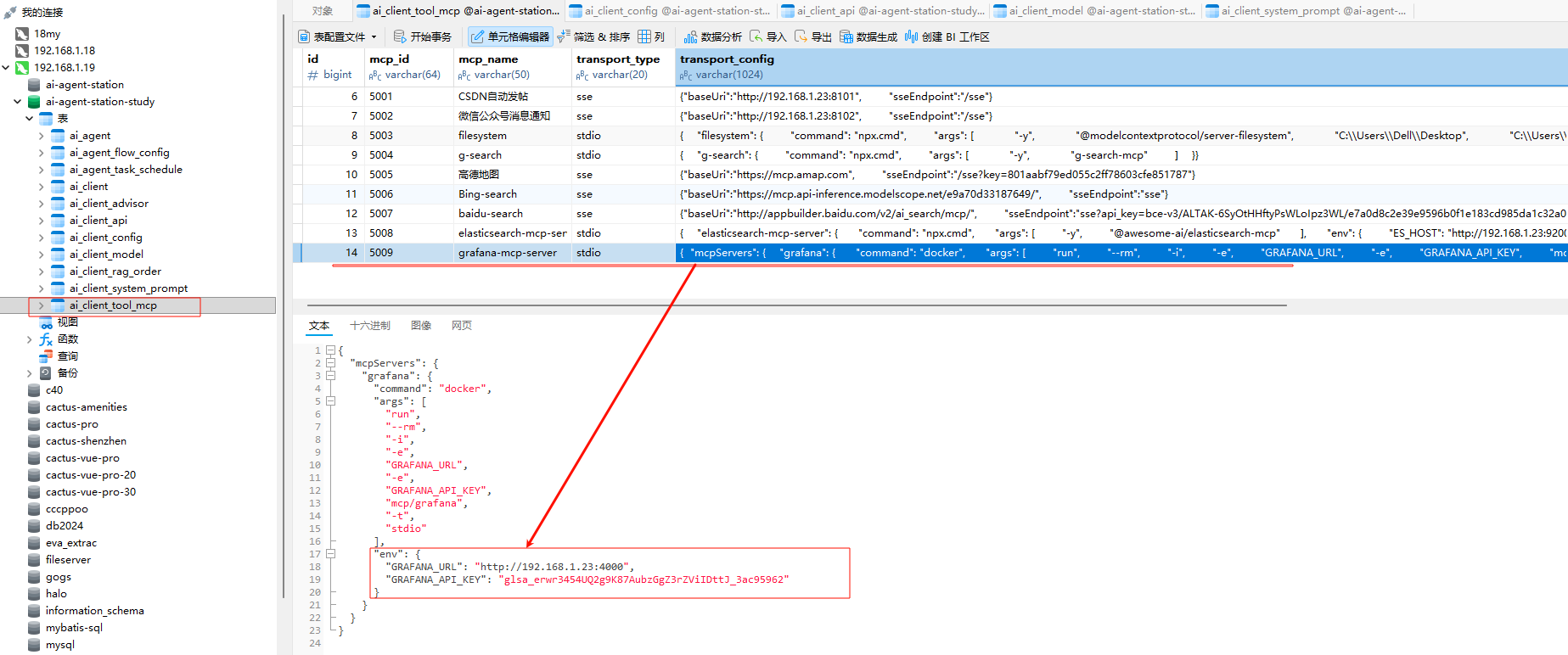Screen dimensions: 1568x655
Task: Collapse the 192.168.1.19 connection node
Action: click(x=7, y=68)
